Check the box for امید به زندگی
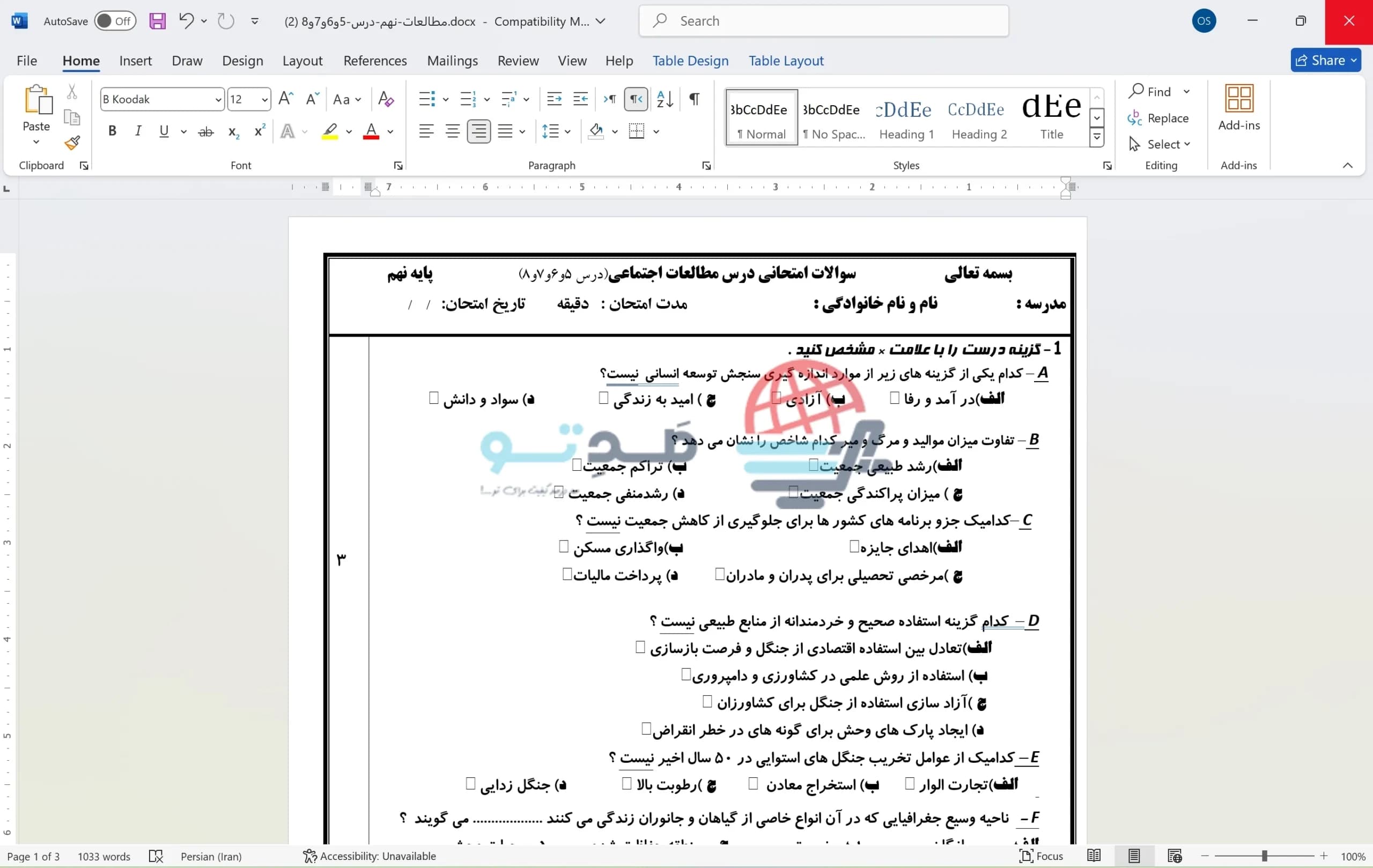This screenshot has height=868, width=1373. point(604,397)
